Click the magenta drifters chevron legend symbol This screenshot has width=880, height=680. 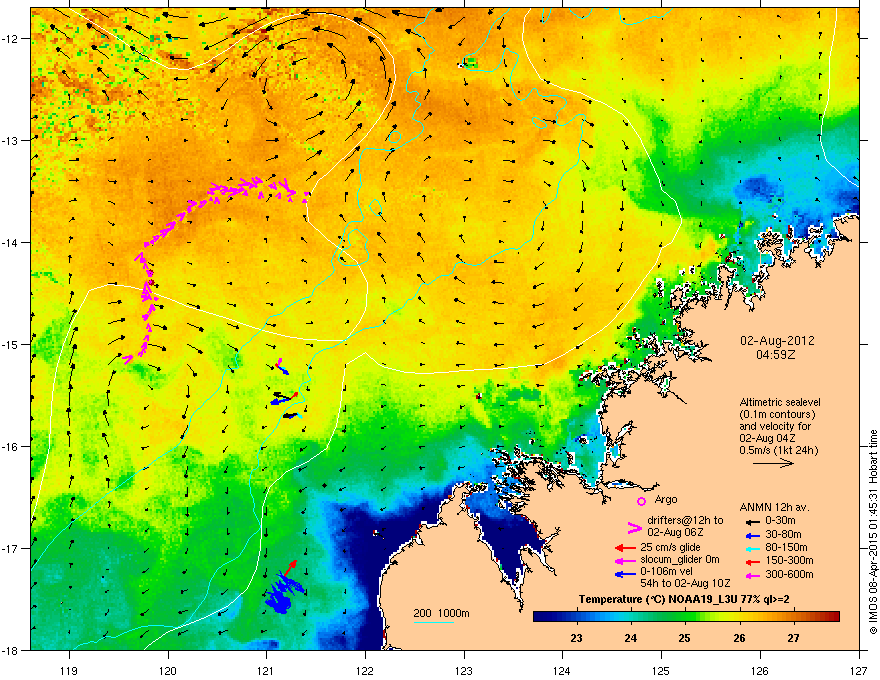634,527
